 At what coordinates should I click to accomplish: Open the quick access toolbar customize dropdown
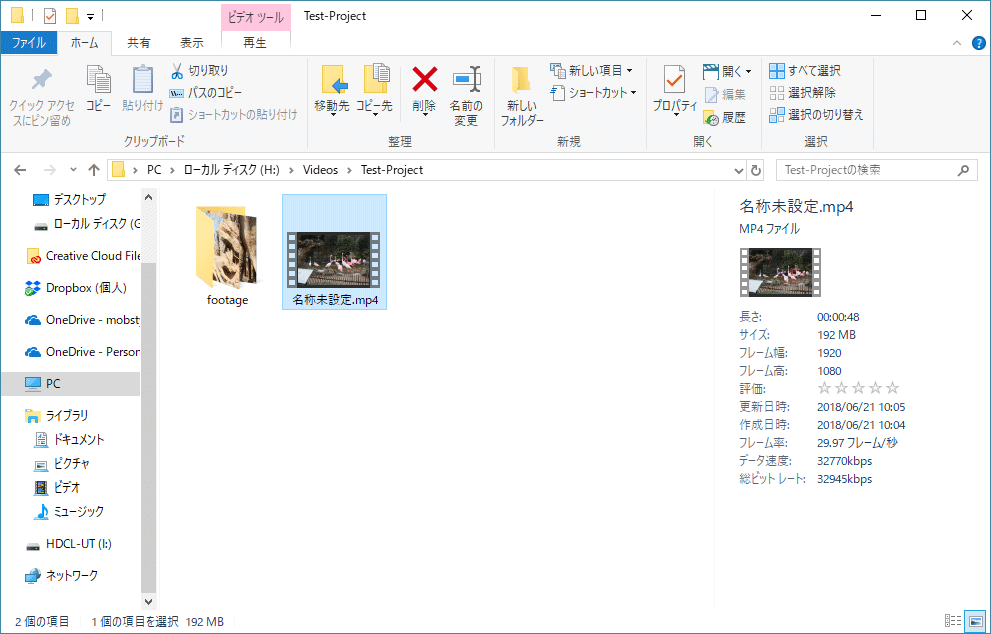click(x=90, y=16)
